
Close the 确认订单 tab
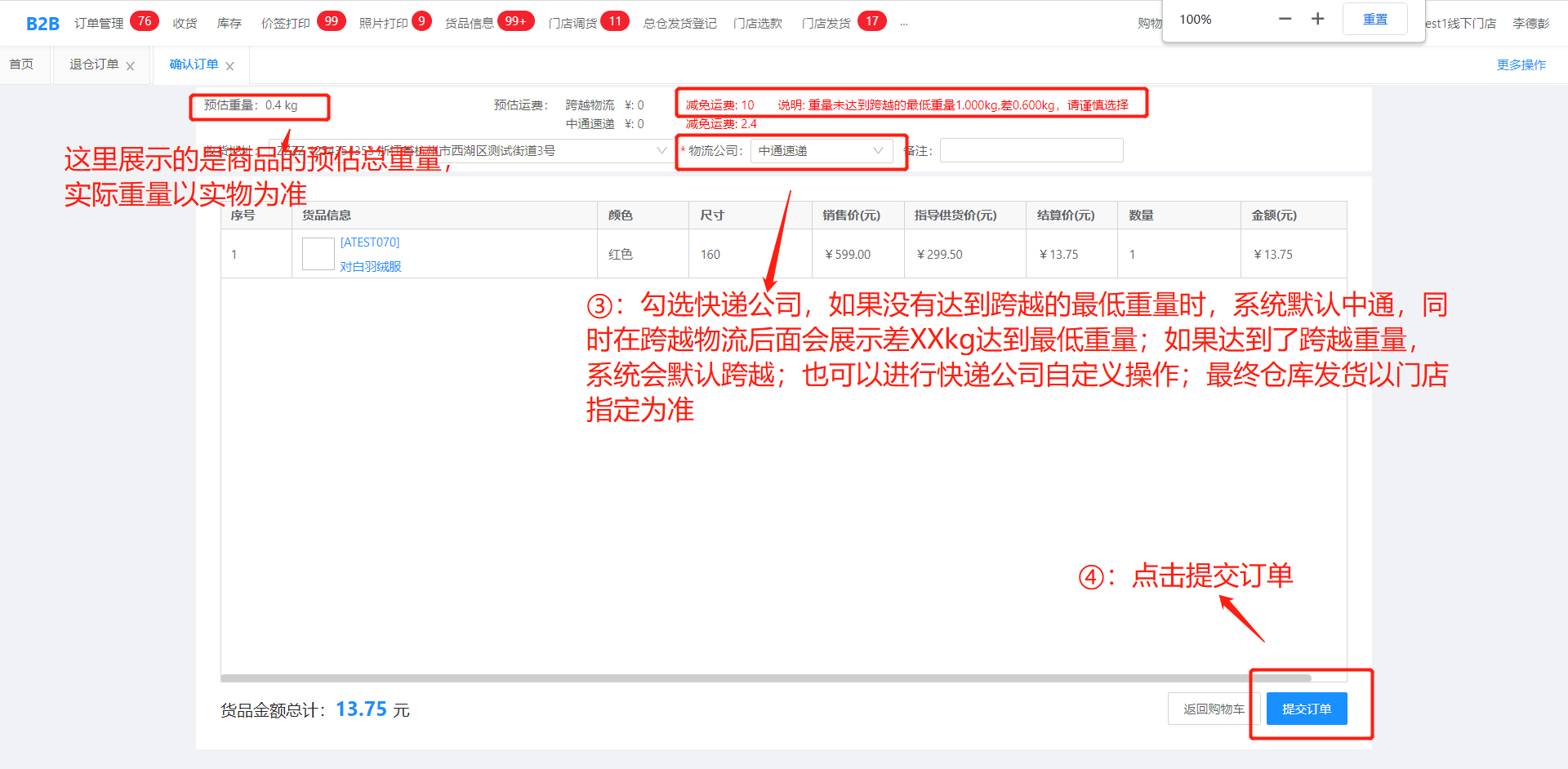point(229,66)
